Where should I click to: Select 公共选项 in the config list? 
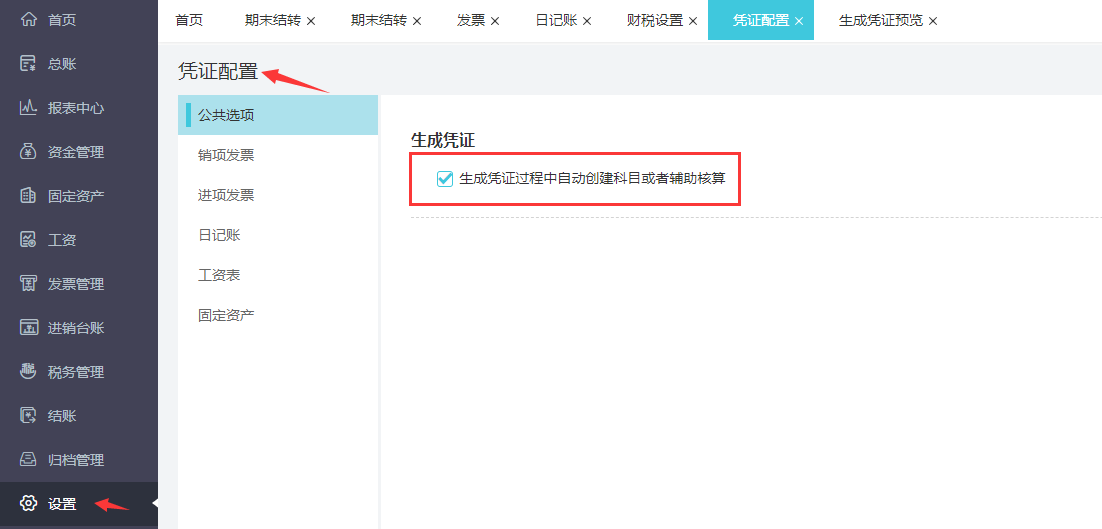(278, 115)
